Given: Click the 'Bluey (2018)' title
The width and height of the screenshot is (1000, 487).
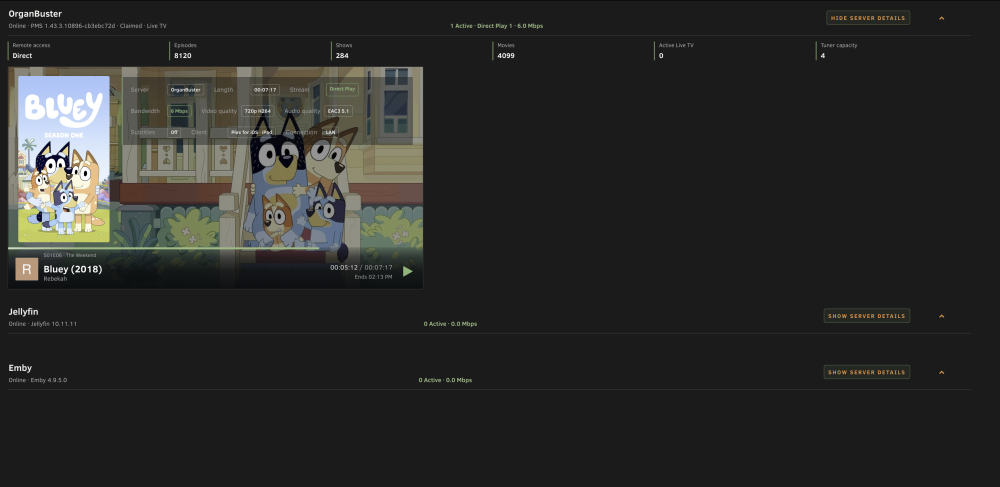Looking at the screenshot, I should tap(73, 269).
